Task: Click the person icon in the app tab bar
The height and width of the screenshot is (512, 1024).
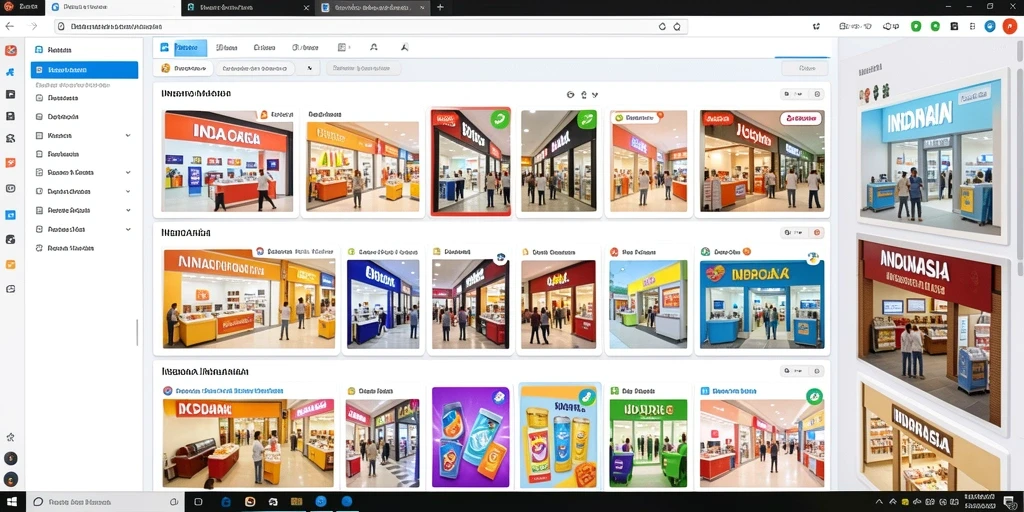Action: pos(374,47)
